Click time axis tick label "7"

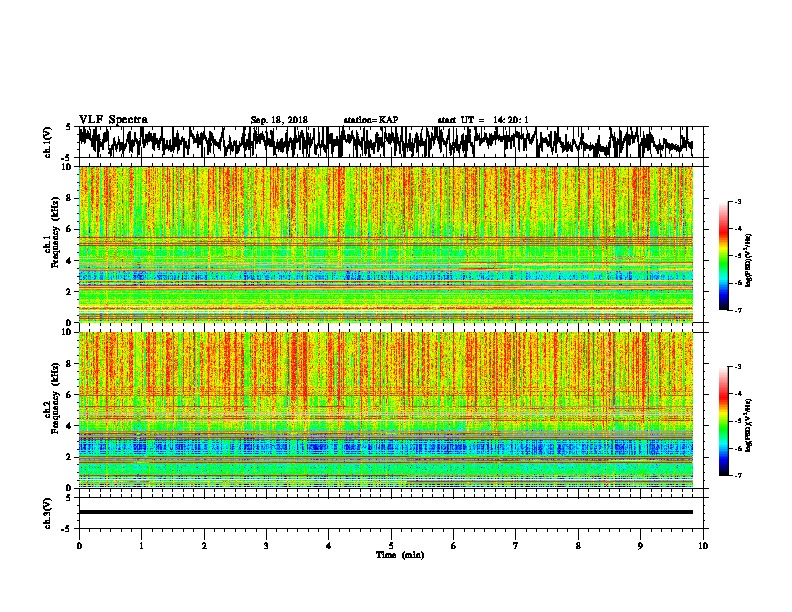(x=516, y=546)
